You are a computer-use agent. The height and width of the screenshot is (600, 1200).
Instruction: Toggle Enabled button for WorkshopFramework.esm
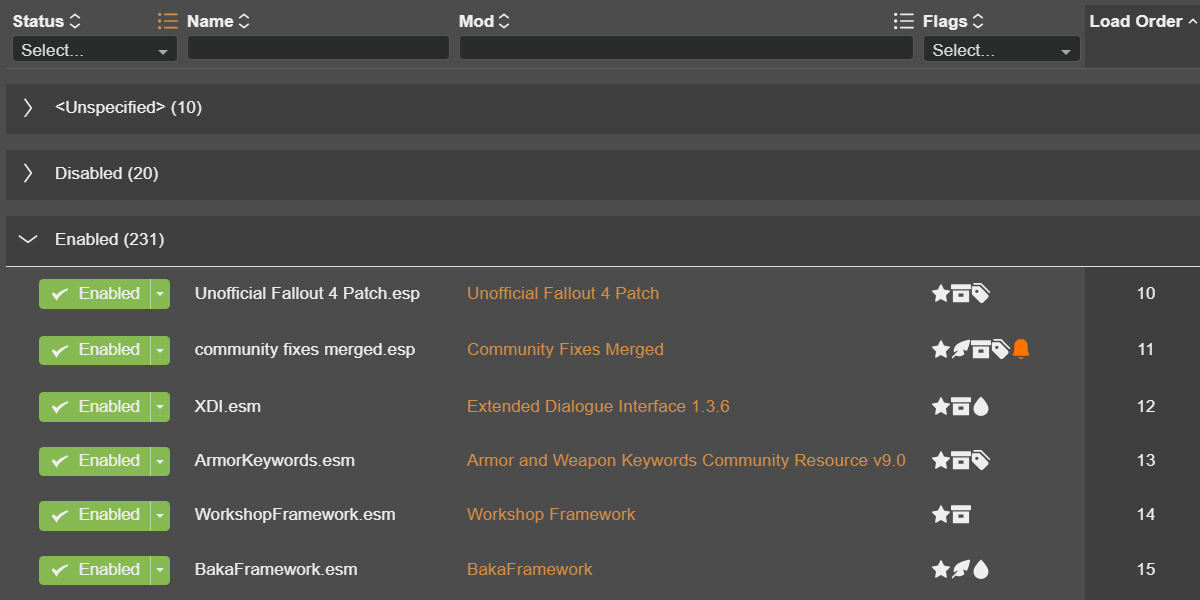pyautogui.click(x=94, y=515)
